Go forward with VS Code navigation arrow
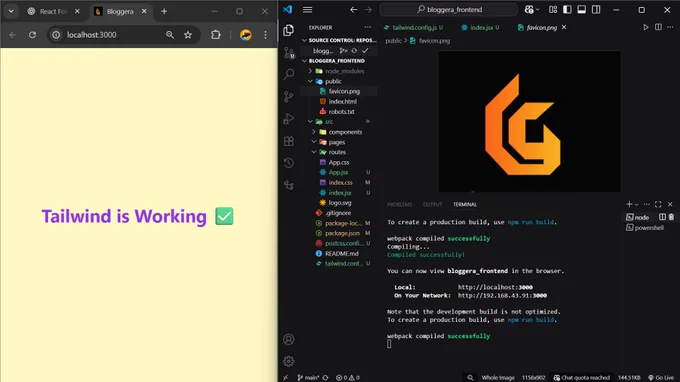 pyautogui.click(x=368, y=10)
